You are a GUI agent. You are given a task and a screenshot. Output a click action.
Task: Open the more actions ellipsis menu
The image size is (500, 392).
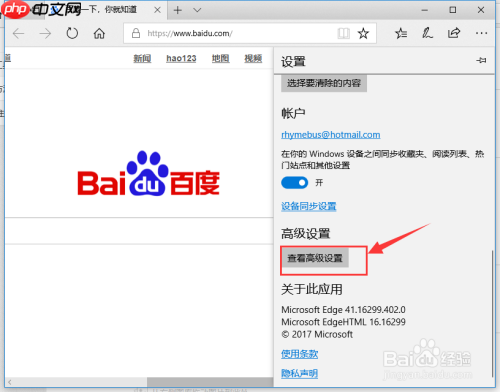pos(481,33)
